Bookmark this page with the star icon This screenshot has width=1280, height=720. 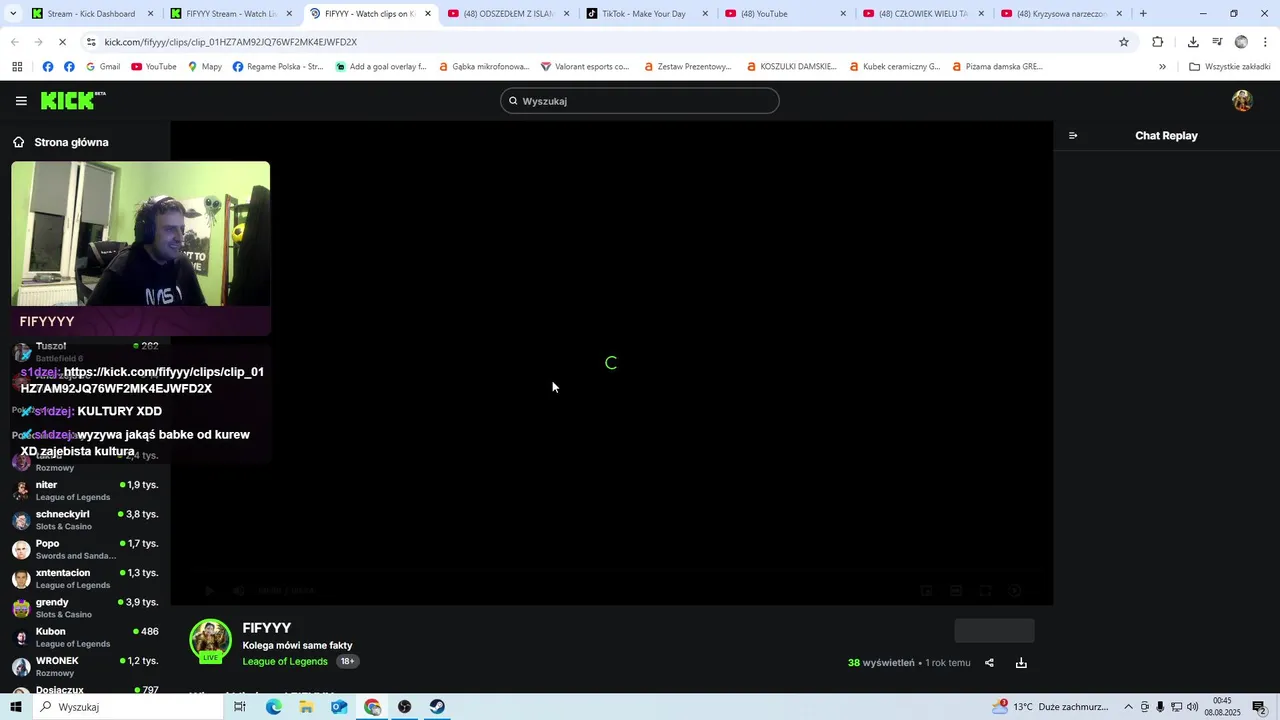click(1124, 42)
